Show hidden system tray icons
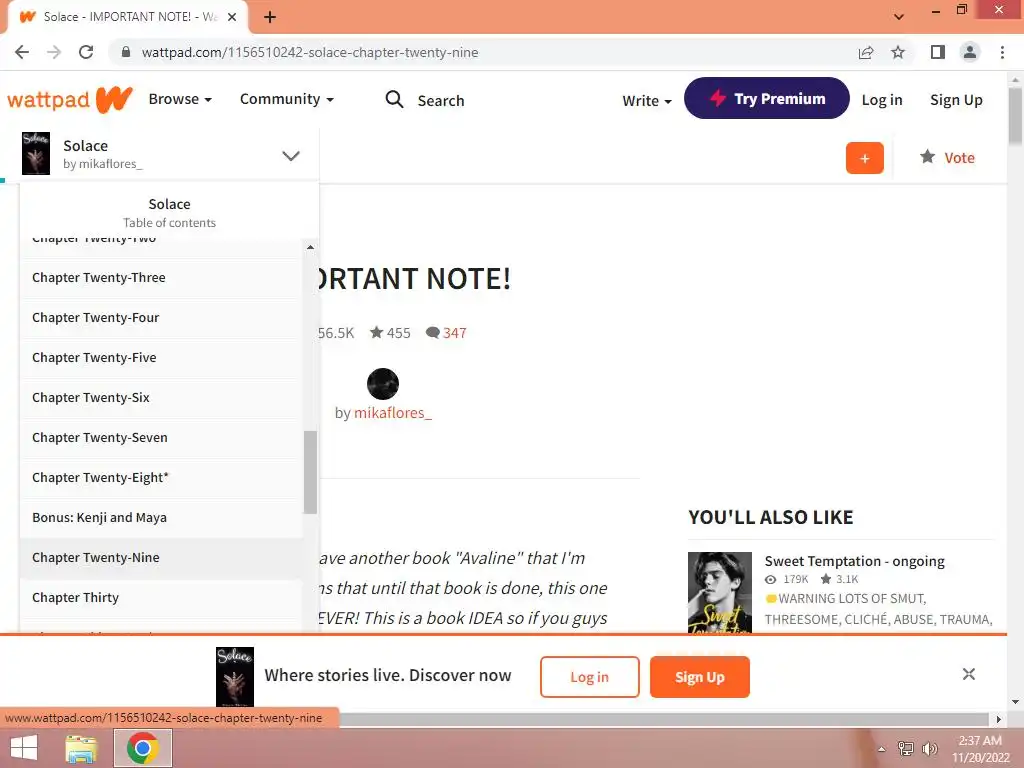1024x768 pixels. (882, 749)
